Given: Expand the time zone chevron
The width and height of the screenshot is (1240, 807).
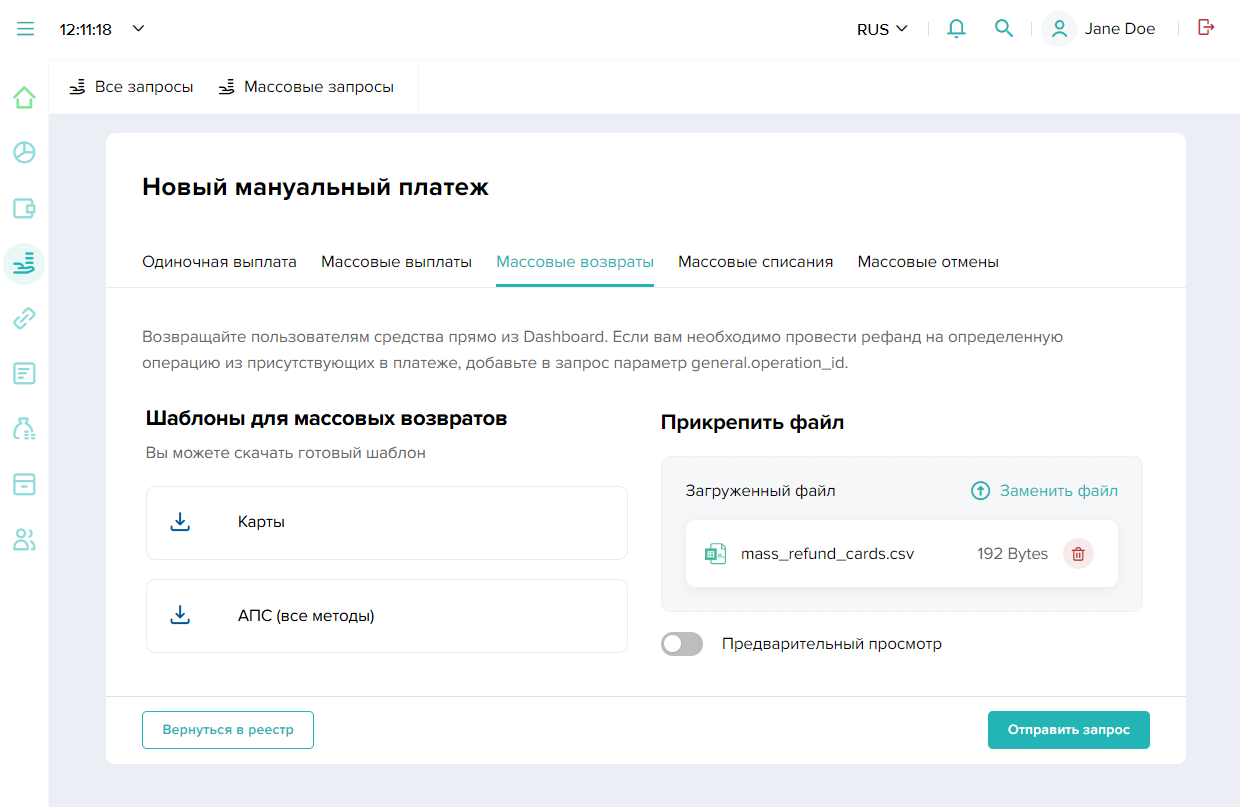Looking at the screenshot, I should 139,28.
